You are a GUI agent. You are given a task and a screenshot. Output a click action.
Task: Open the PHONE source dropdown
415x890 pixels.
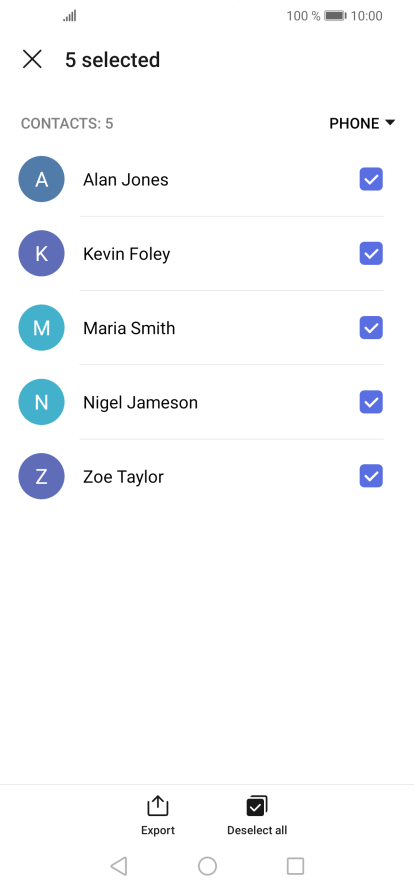tap(362, 123)
